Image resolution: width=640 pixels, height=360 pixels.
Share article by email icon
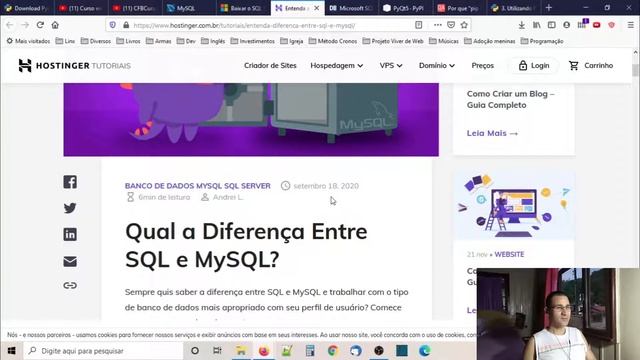[x=70, y=261]
